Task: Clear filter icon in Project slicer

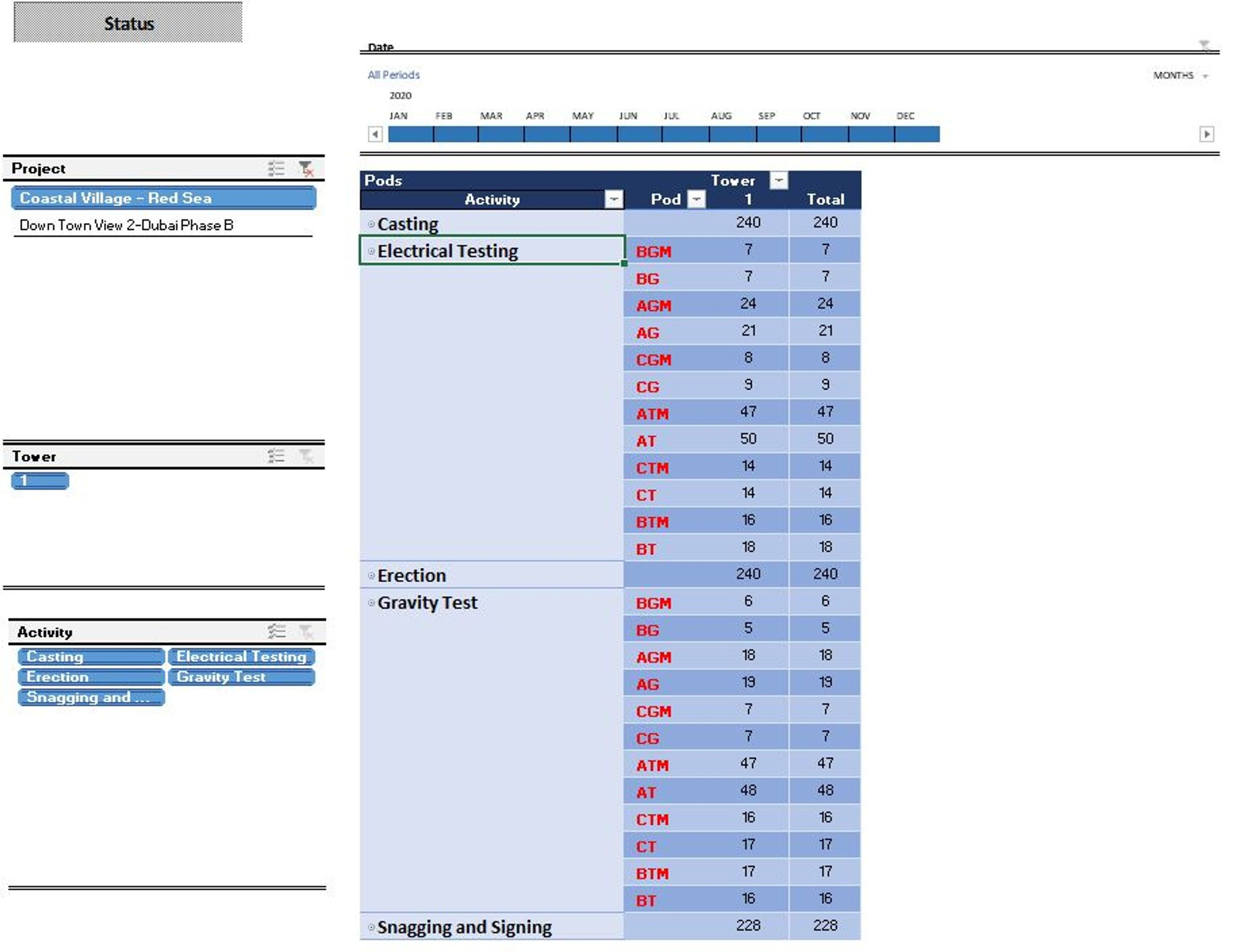Action: pos(306,168)
